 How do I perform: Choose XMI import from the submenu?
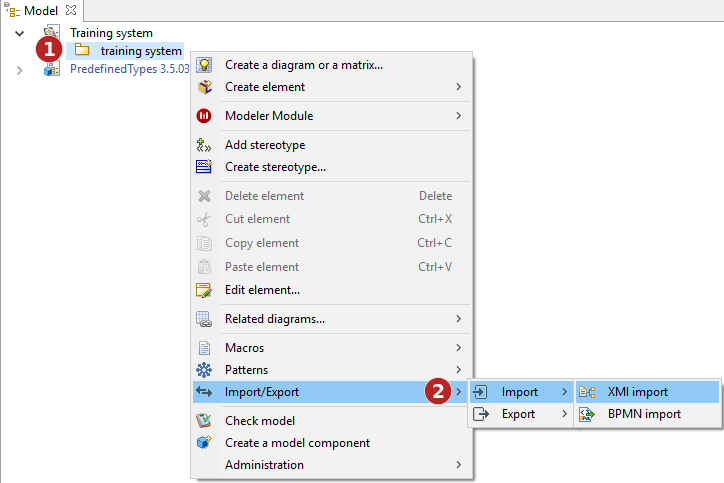click(637, 392)
